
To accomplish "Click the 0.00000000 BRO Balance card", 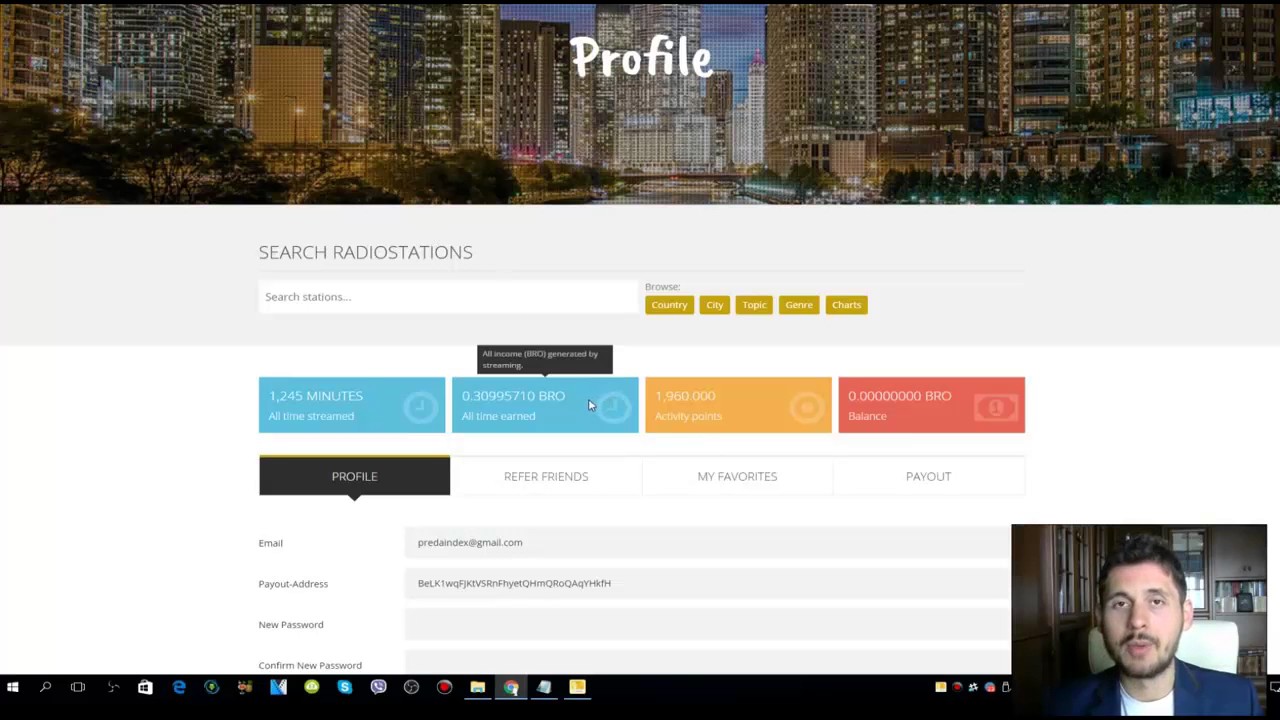I will pyautogui.click(x=931, y=405).
